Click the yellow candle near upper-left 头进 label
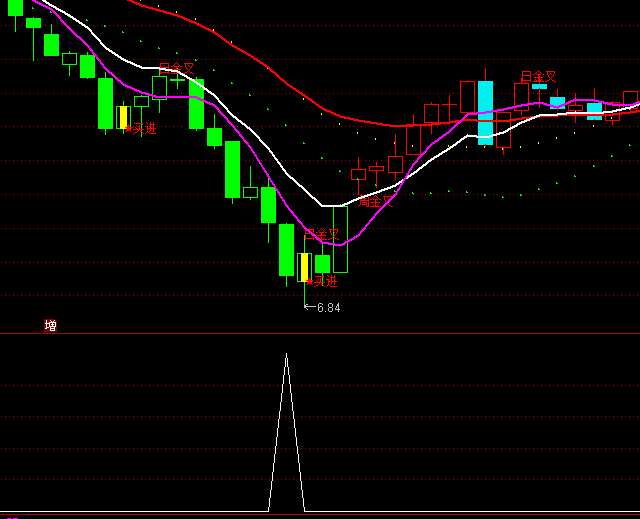 click(x=123, y=118)
